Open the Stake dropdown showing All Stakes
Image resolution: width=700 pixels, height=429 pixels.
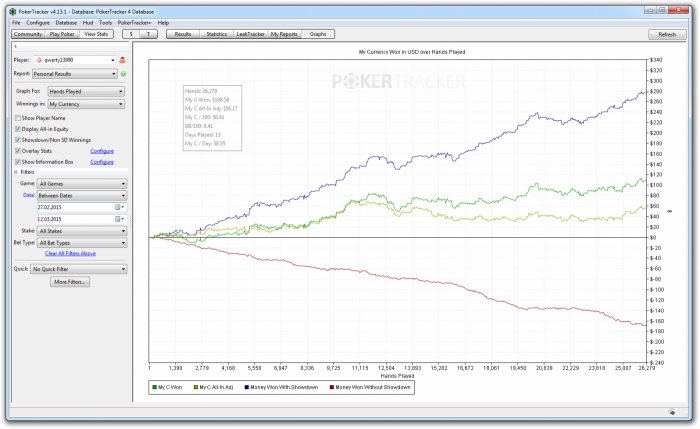(82, 231)
